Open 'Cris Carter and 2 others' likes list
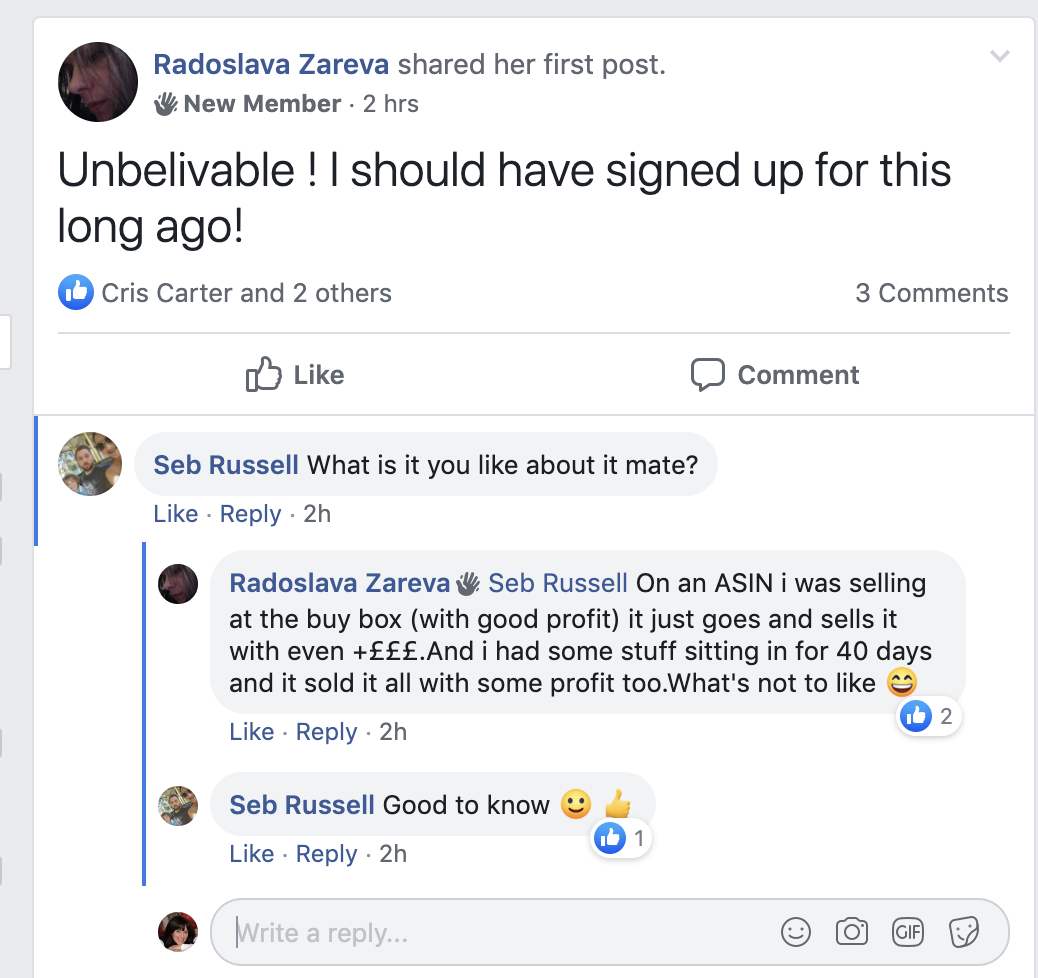Screen dimensions: 1038x978 tap(246, 293)
